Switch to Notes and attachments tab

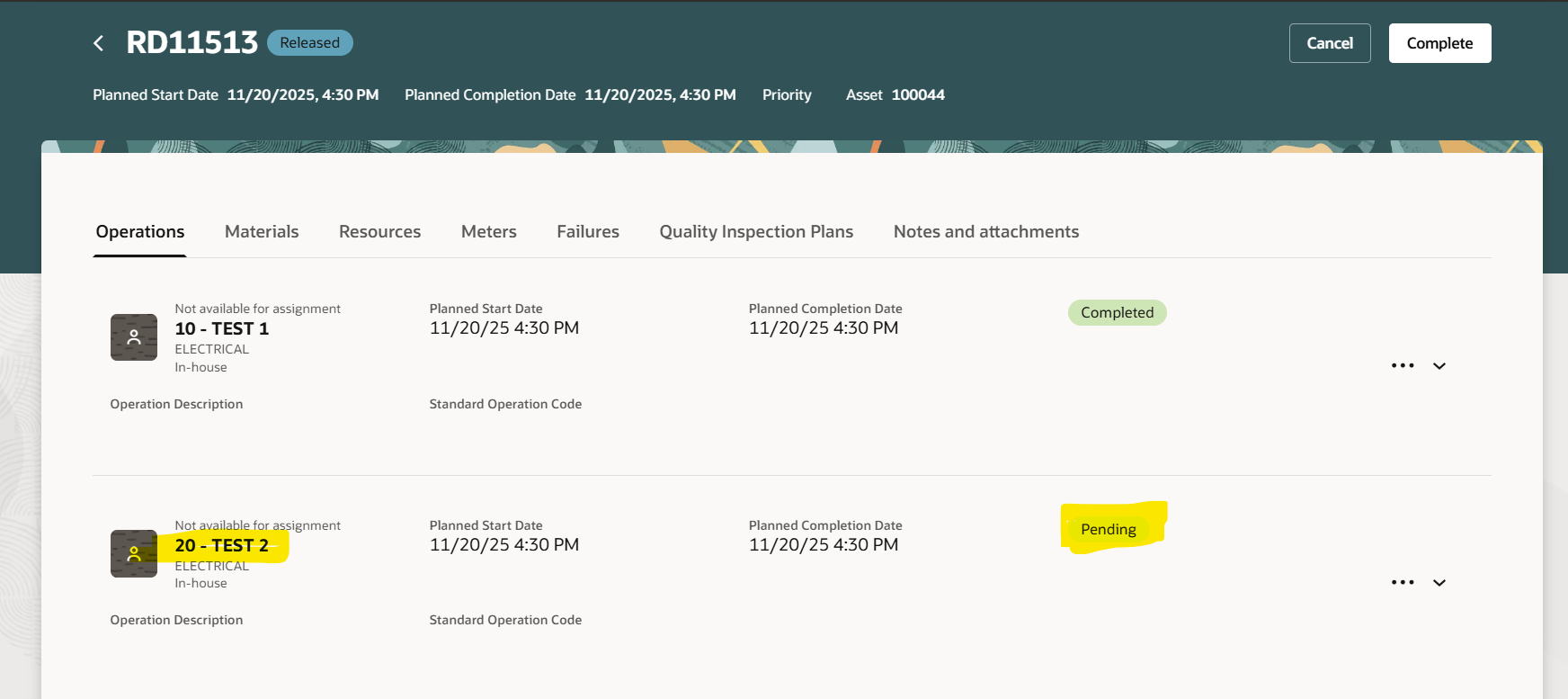coord(986,232)
